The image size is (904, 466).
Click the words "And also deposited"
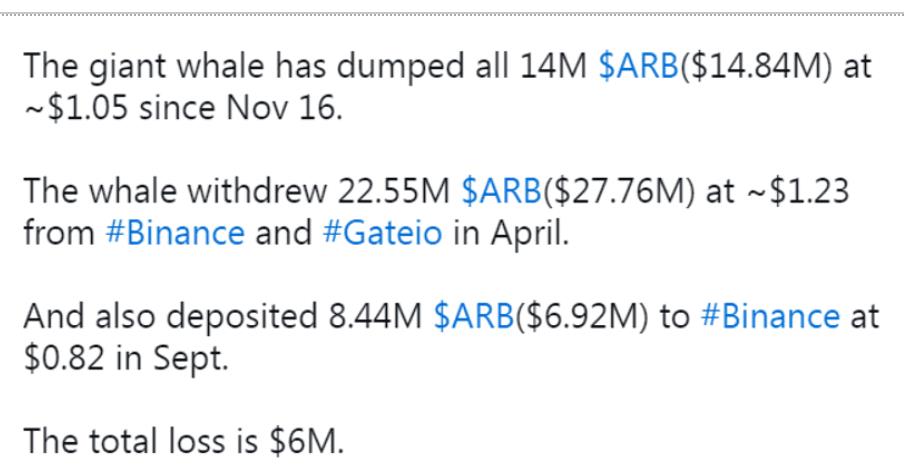click(x=171, y=316)
